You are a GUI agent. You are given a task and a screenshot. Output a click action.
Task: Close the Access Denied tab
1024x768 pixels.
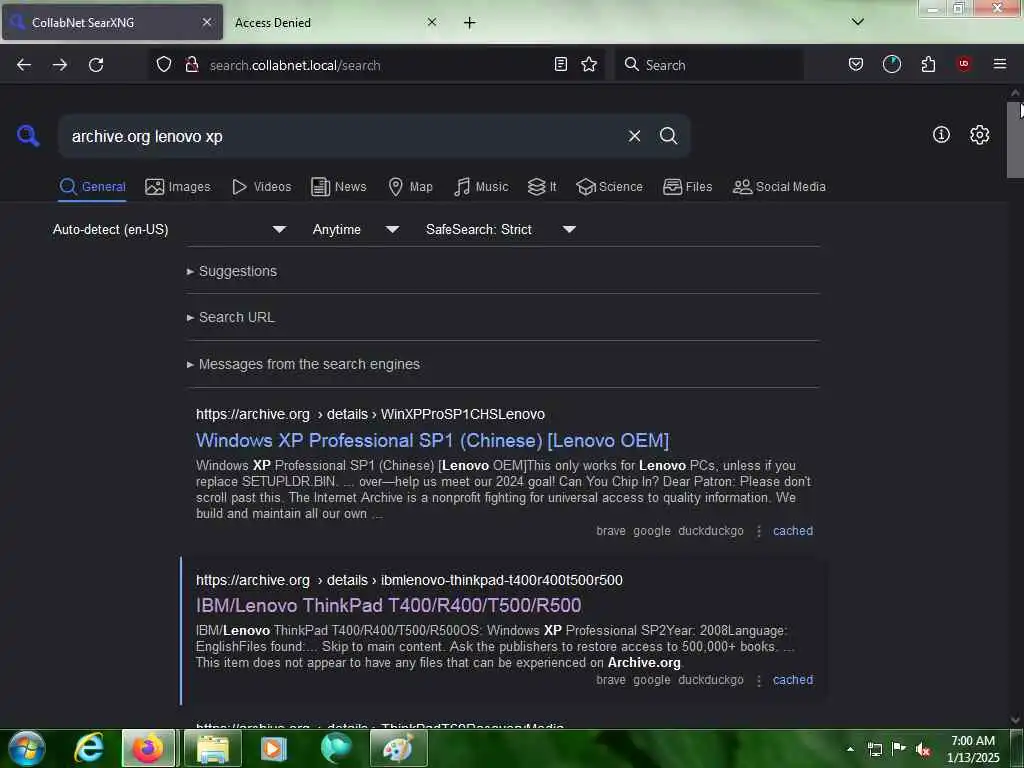(432, 22)
